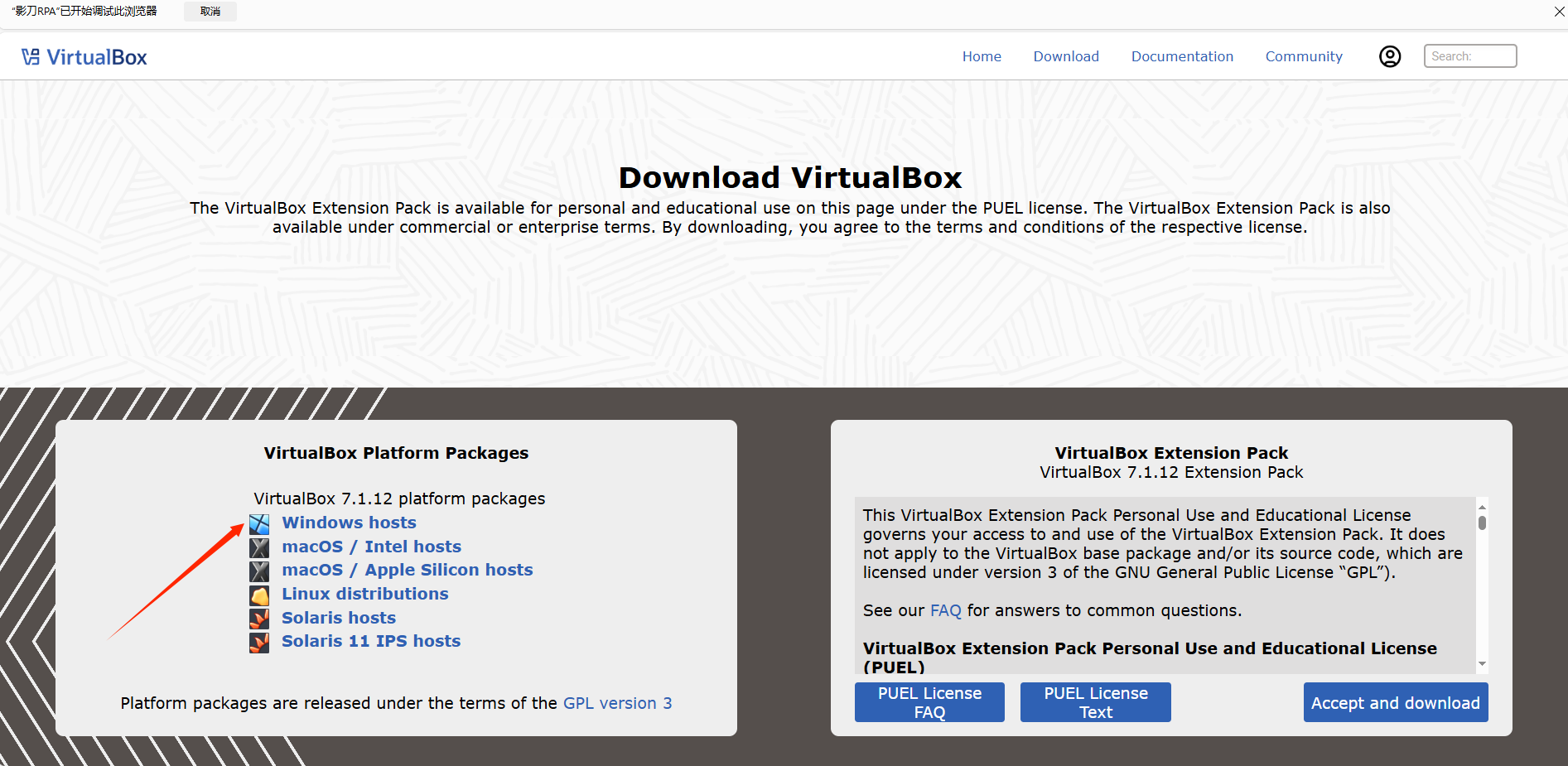Click the macOS Apple Silicon hosts icon
This screenshot has height=766, width=1568.
point(259,571)
